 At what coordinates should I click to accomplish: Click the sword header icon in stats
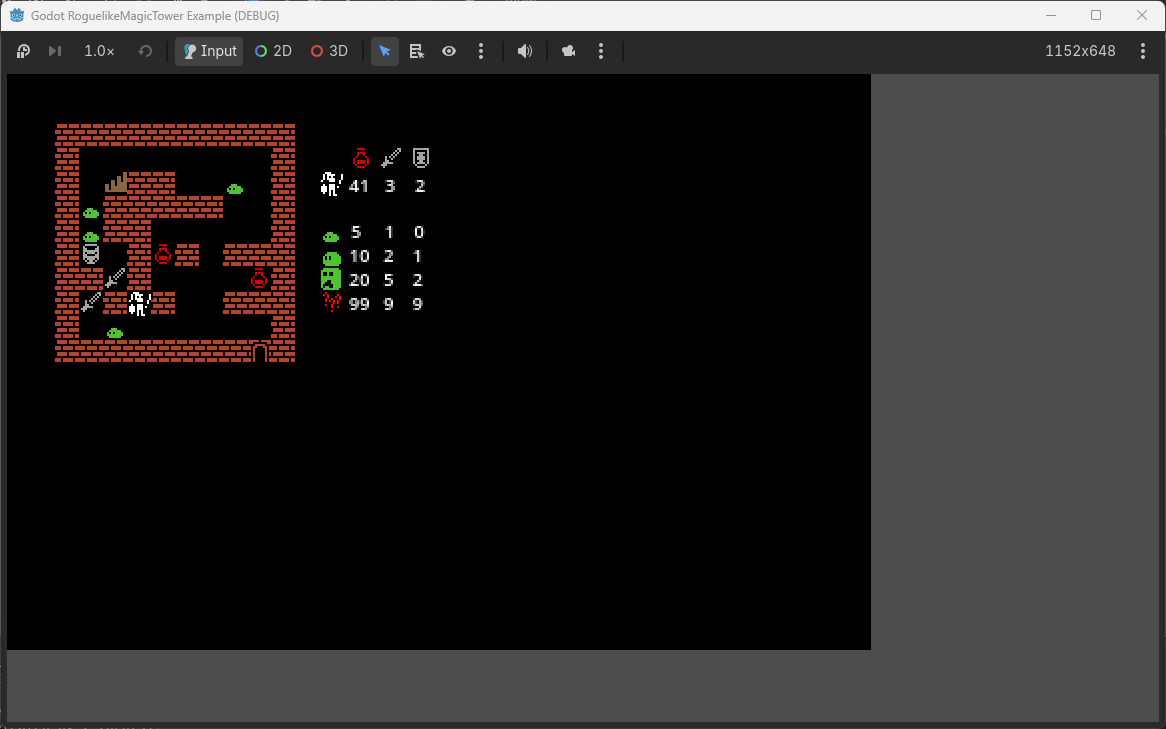(x=390, y=158)
